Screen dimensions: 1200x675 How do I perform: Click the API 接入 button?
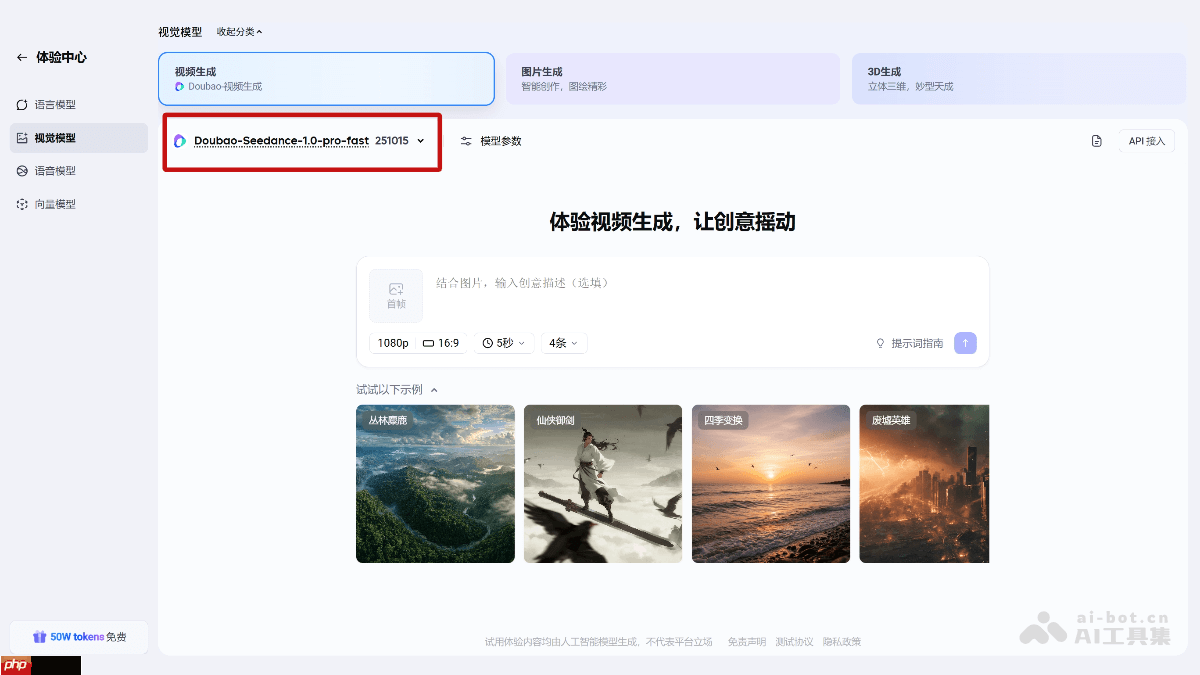coord(1146,141)
